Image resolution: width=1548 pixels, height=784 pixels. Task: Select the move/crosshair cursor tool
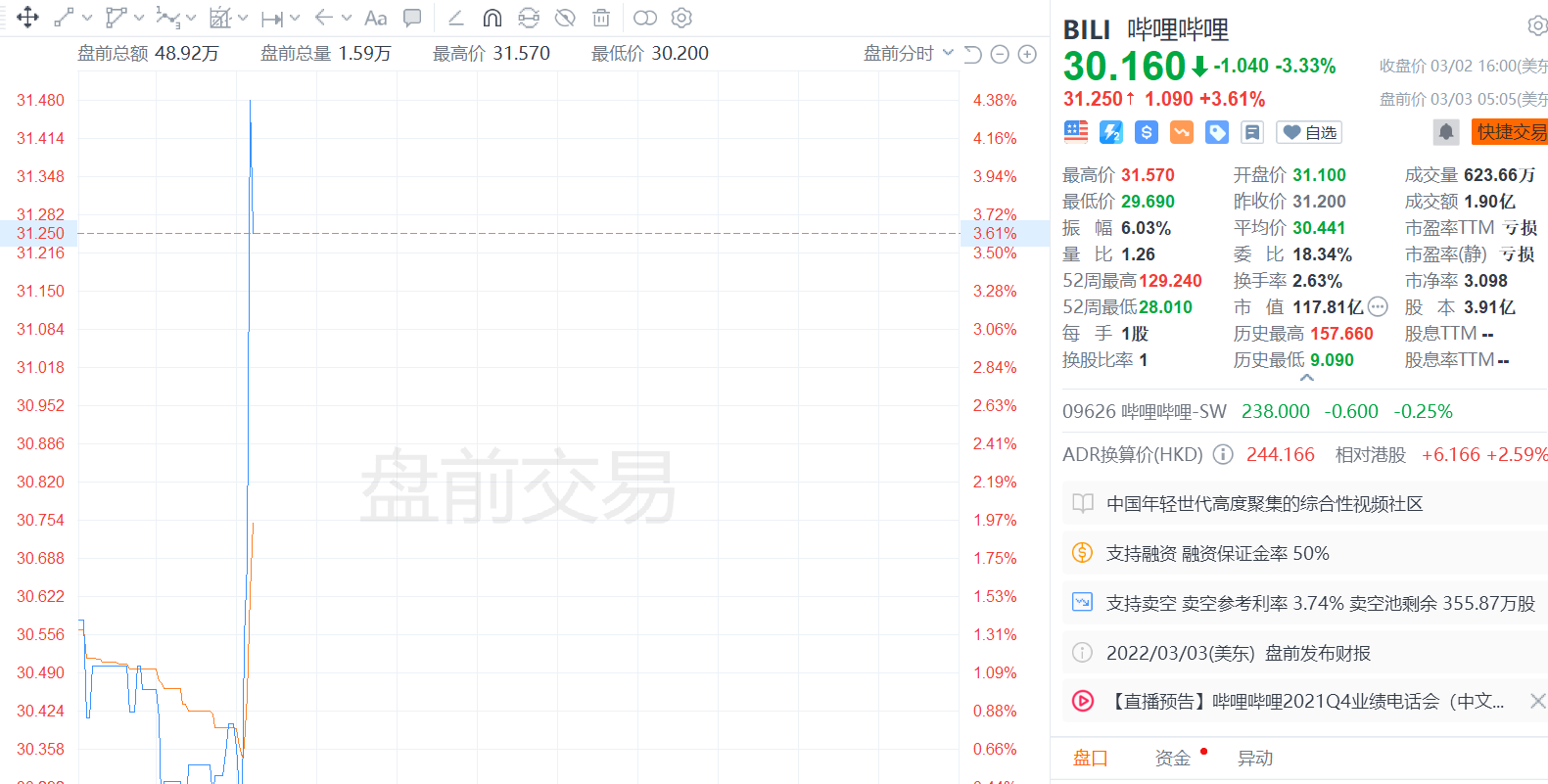point(27,18)
